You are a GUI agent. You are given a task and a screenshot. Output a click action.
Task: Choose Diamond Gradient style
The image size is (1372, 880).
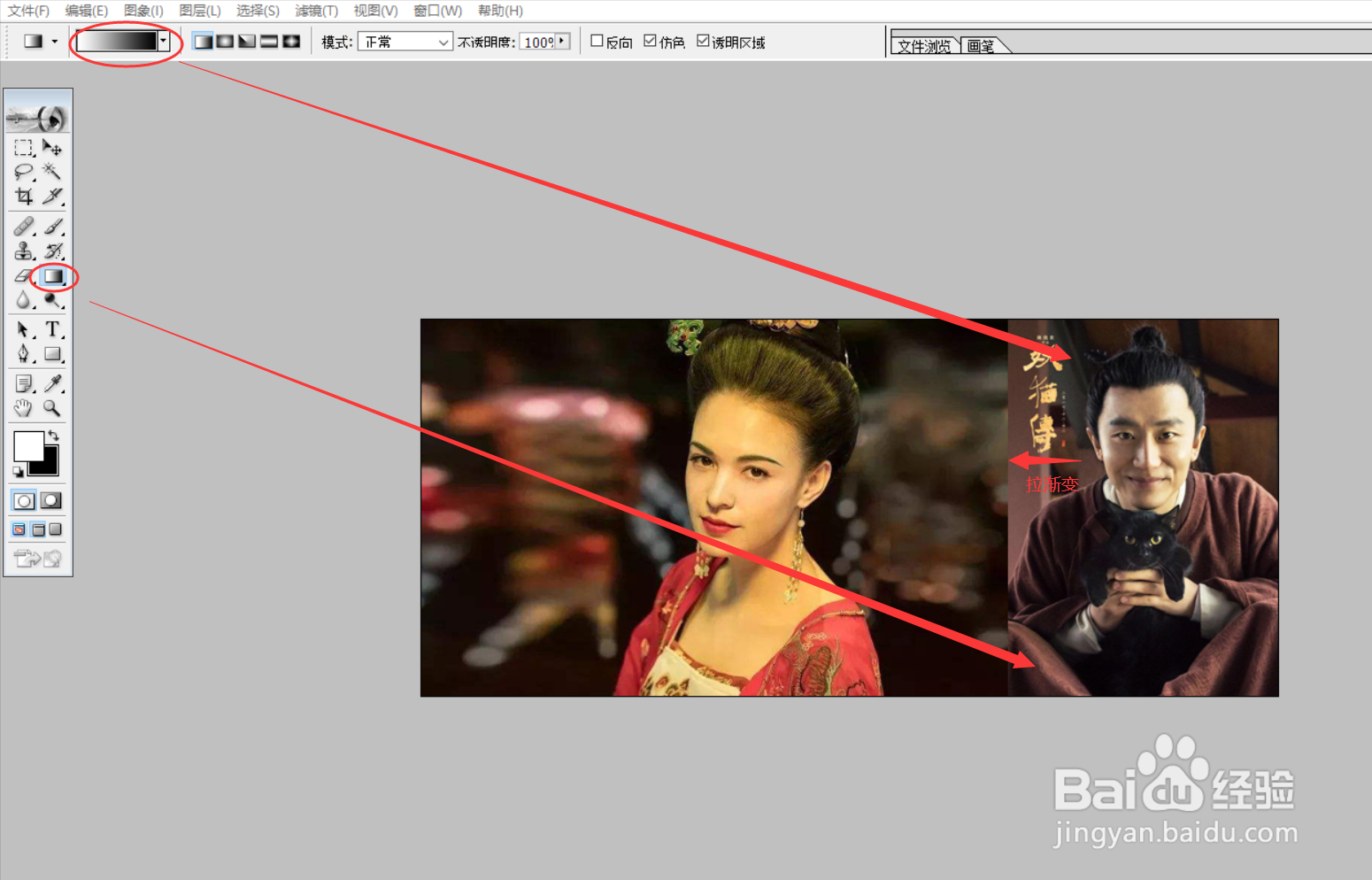pos(291,42)
